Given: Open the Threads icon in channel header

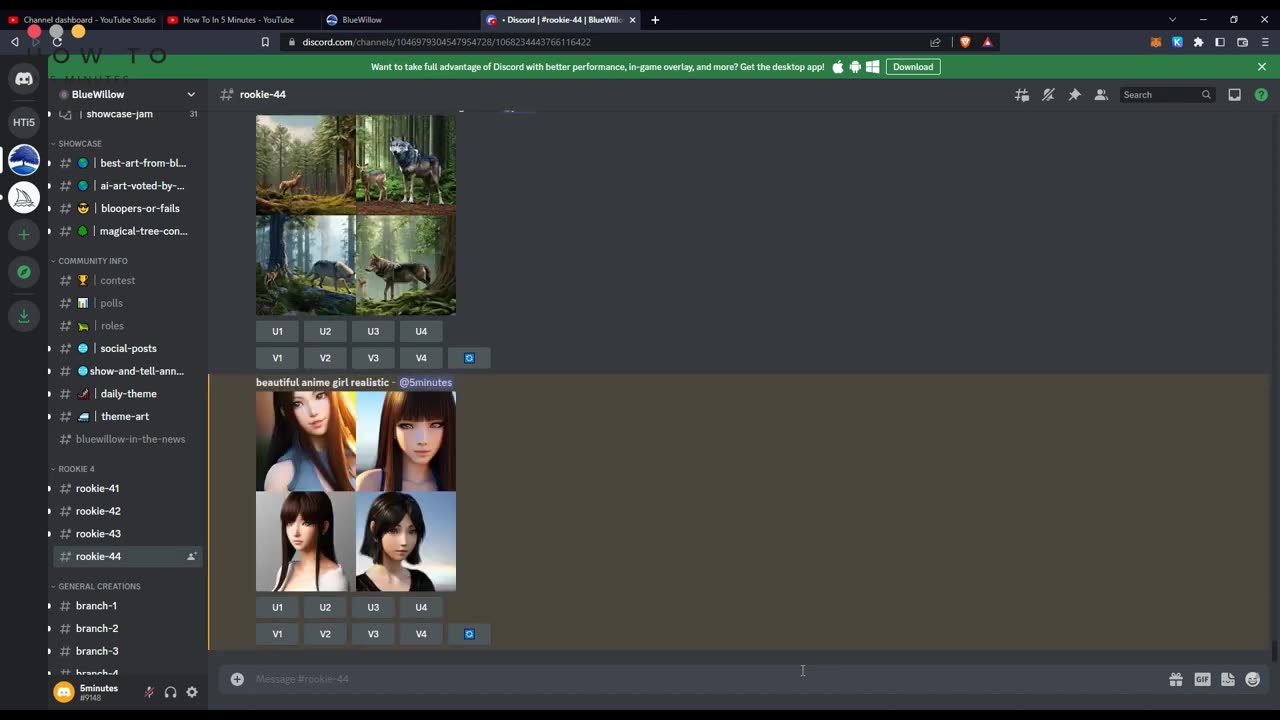Looking at the screenshot, I should click(1021, 95).
